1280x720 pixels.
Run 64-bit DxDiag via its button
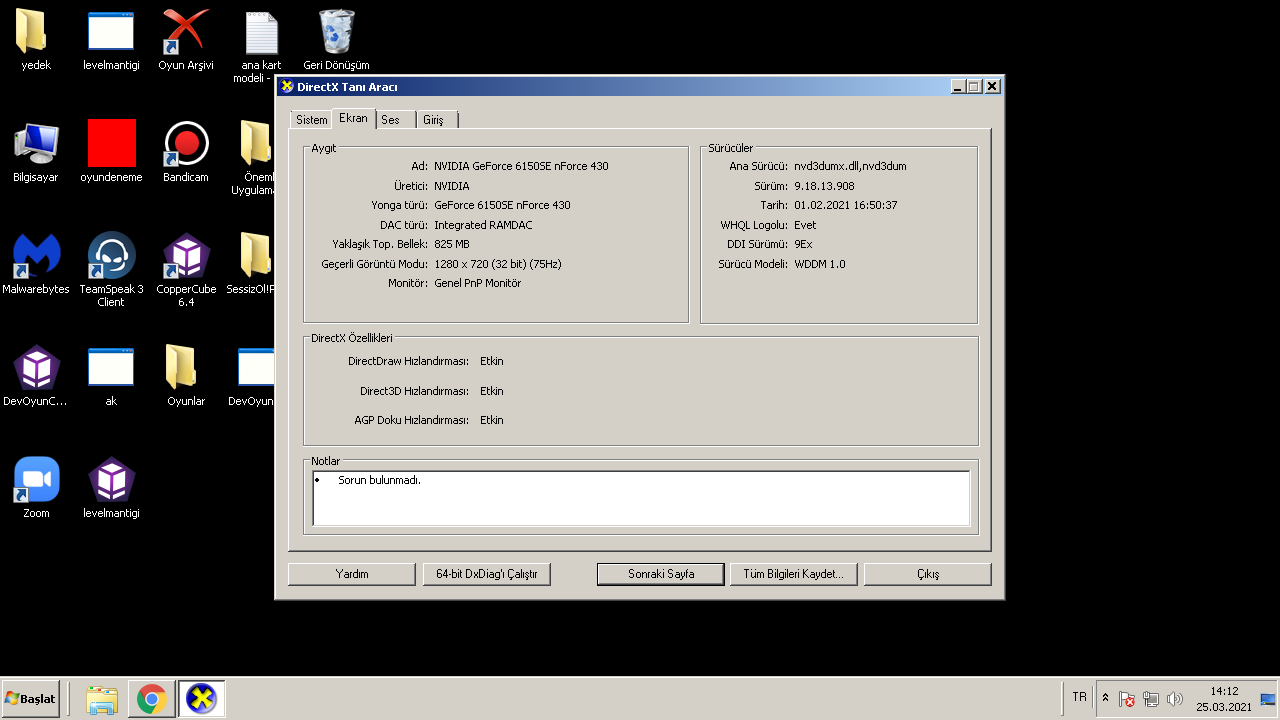tap(487, 574)
